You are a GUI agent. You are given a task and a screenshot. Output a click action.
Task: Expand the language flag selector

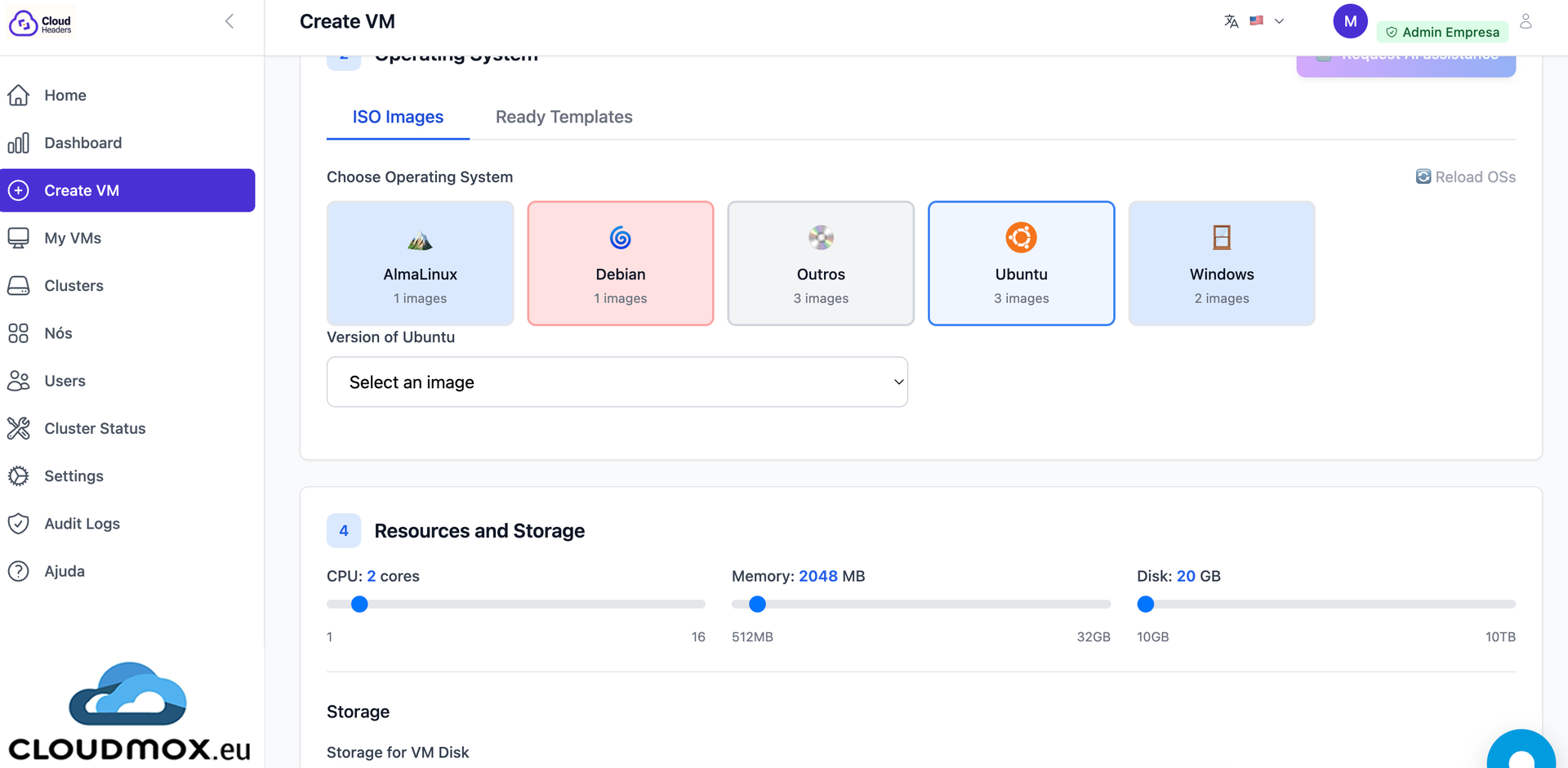[1266, 21]
